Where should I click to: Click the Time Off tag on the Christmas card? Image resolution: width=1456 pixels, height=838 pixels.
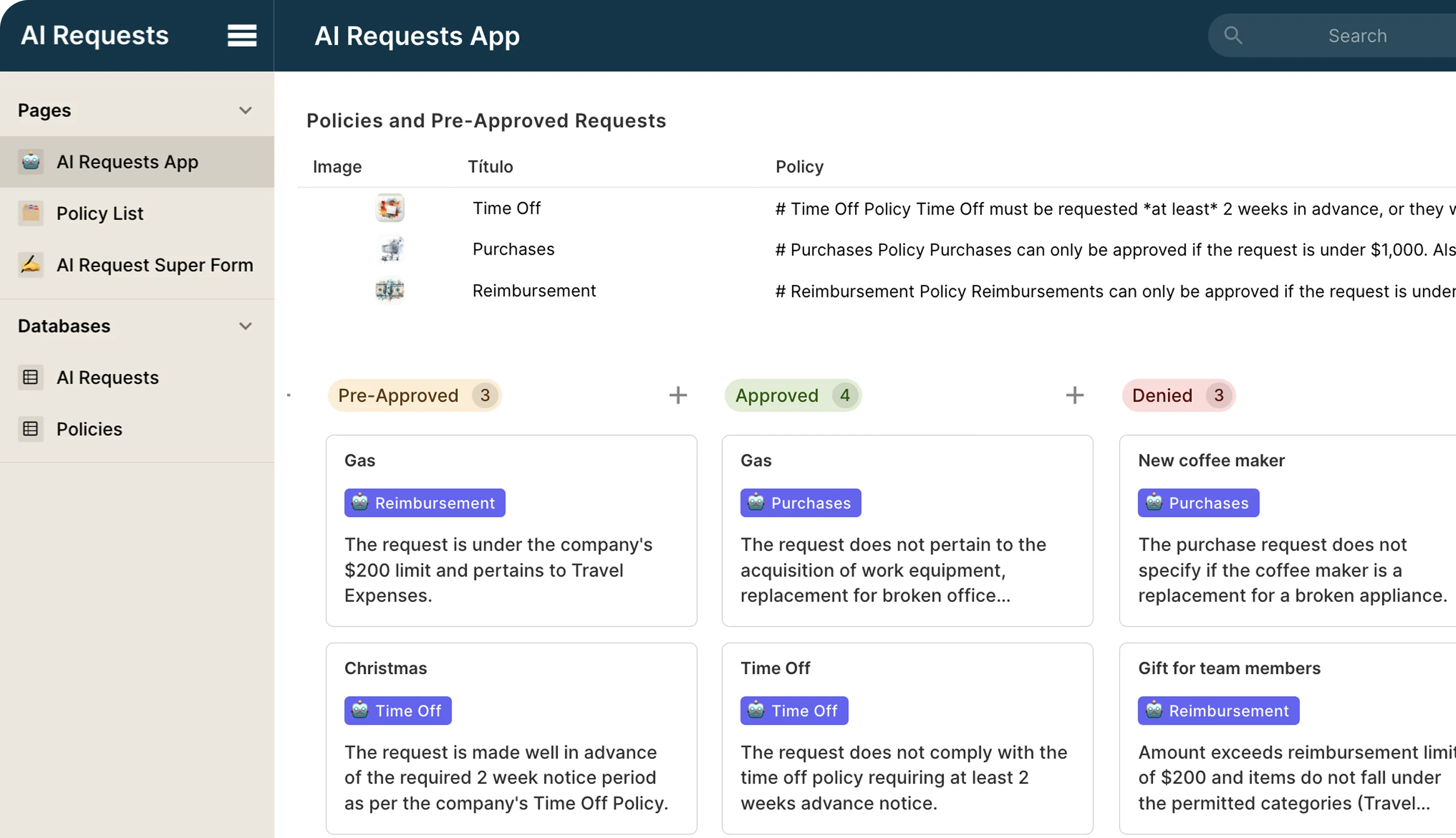tap(398, 710)
